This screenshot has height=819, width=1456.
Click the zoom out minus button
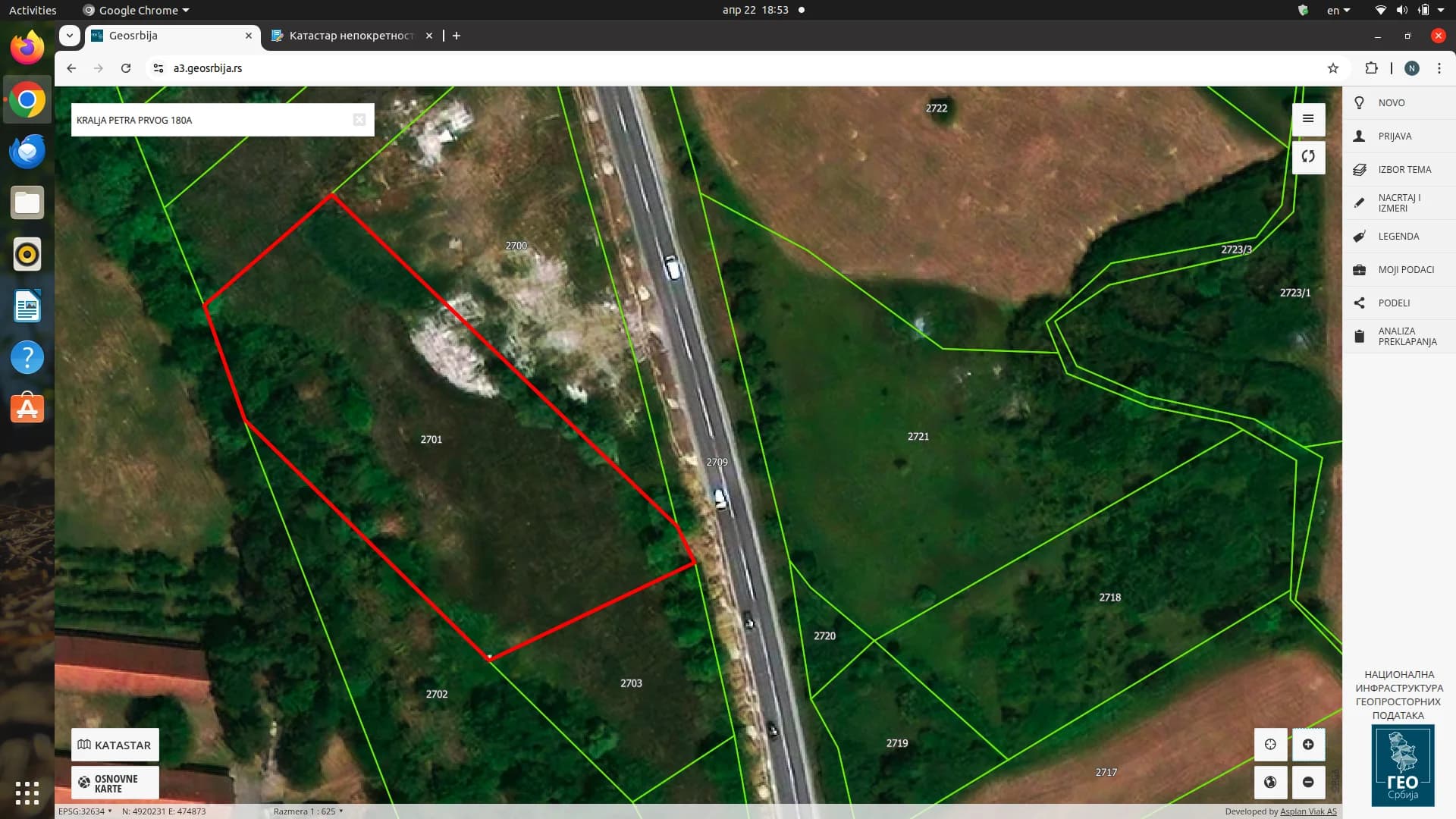point(1308,782)
